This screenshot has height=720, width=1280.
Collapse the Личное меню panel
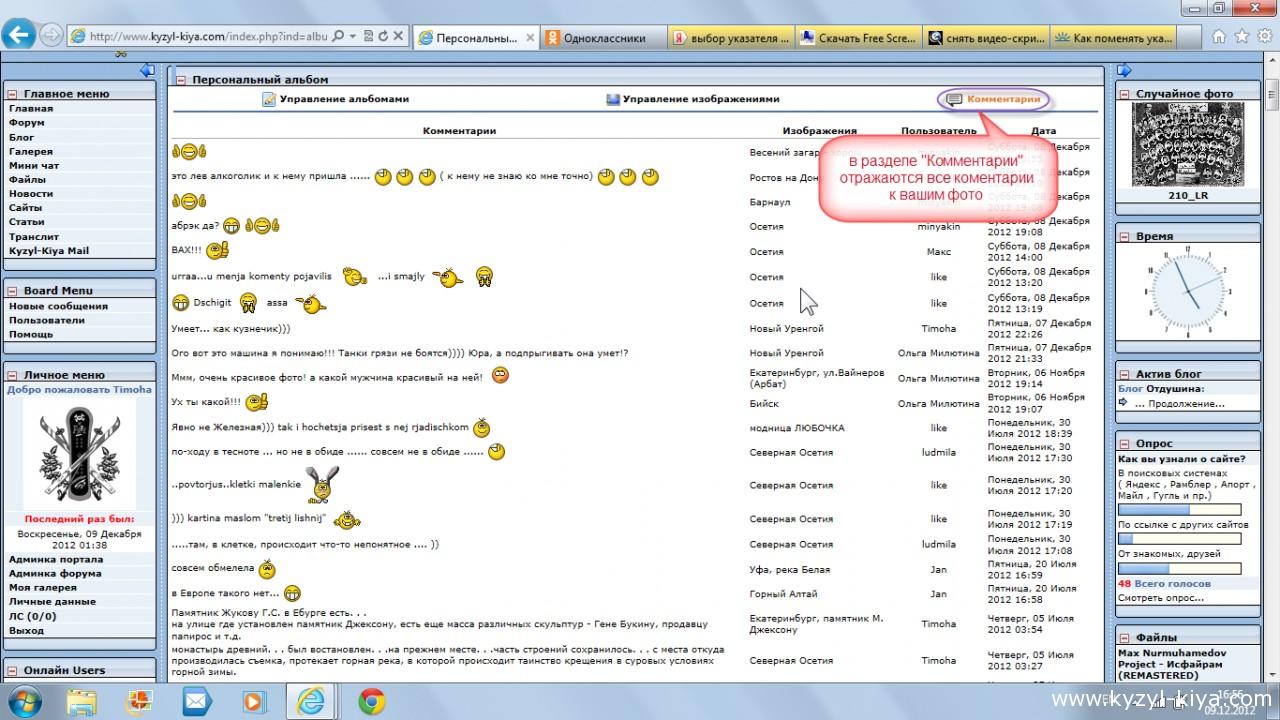pyautogui.click(x=11, y=375)
